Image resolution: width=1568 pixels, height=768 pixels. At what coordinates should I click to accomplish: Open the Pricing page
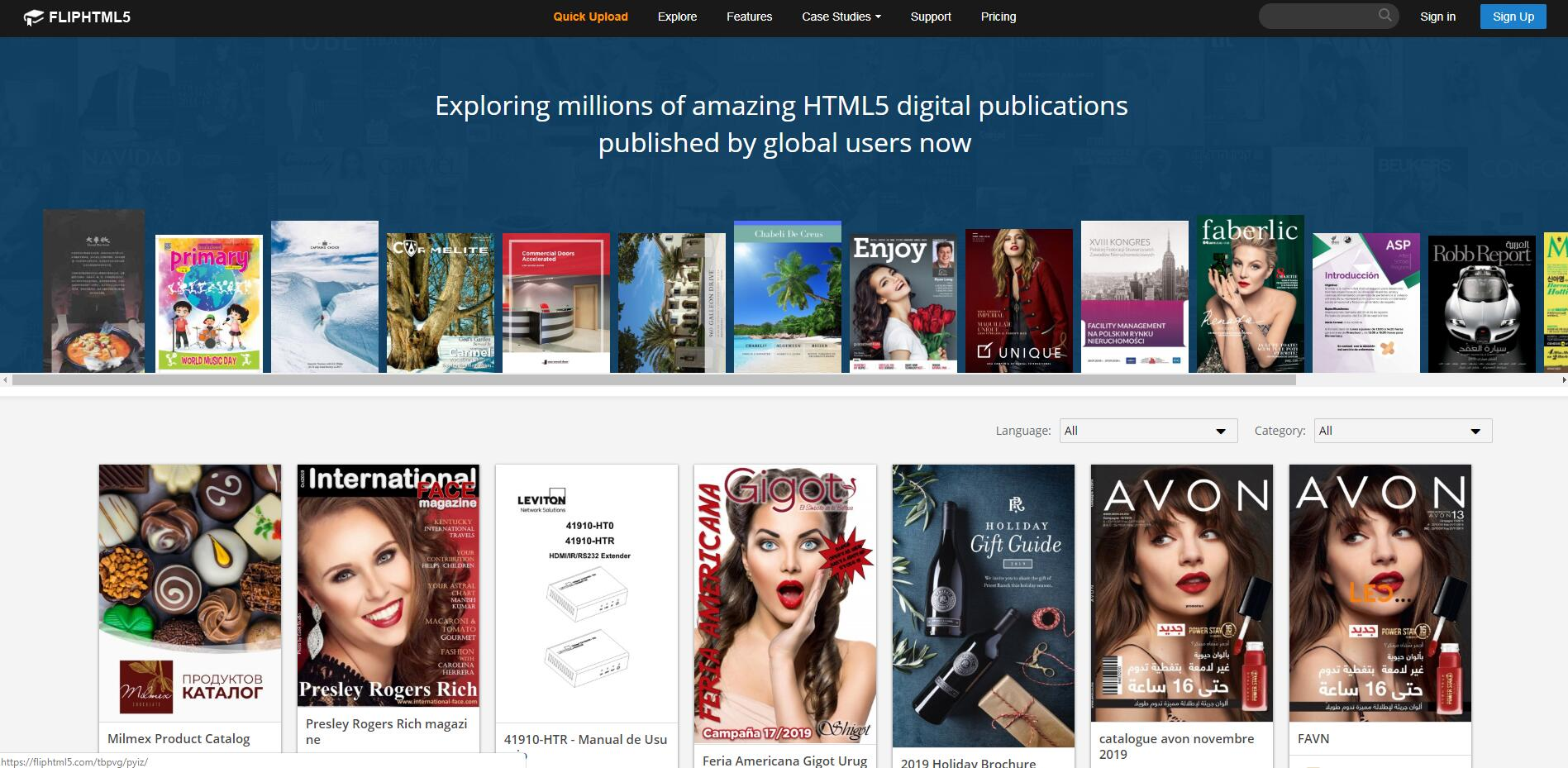[x=998, y=17]
